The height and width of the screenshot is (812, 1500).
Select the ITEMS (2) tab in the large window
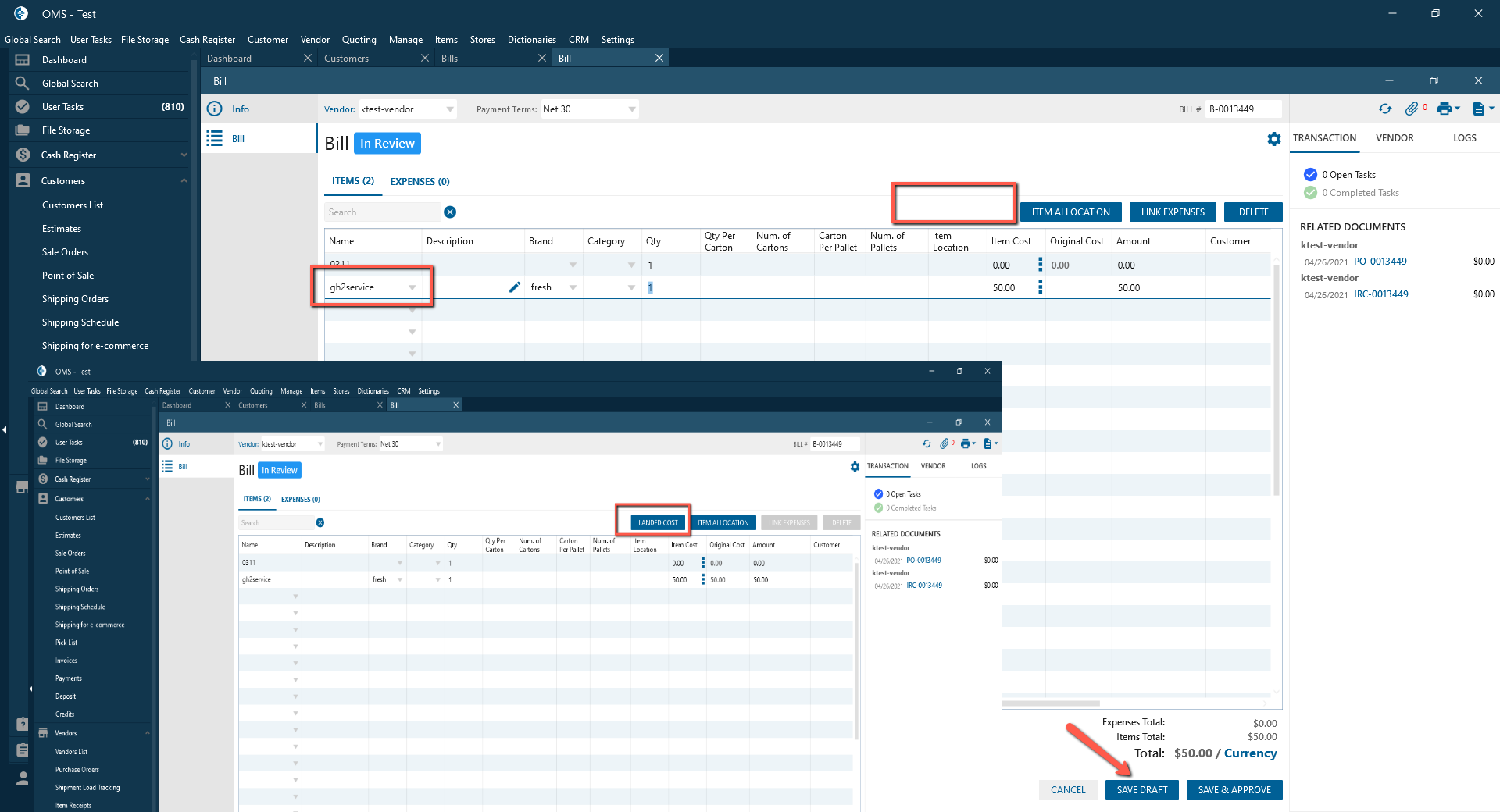tap(353, 181)
